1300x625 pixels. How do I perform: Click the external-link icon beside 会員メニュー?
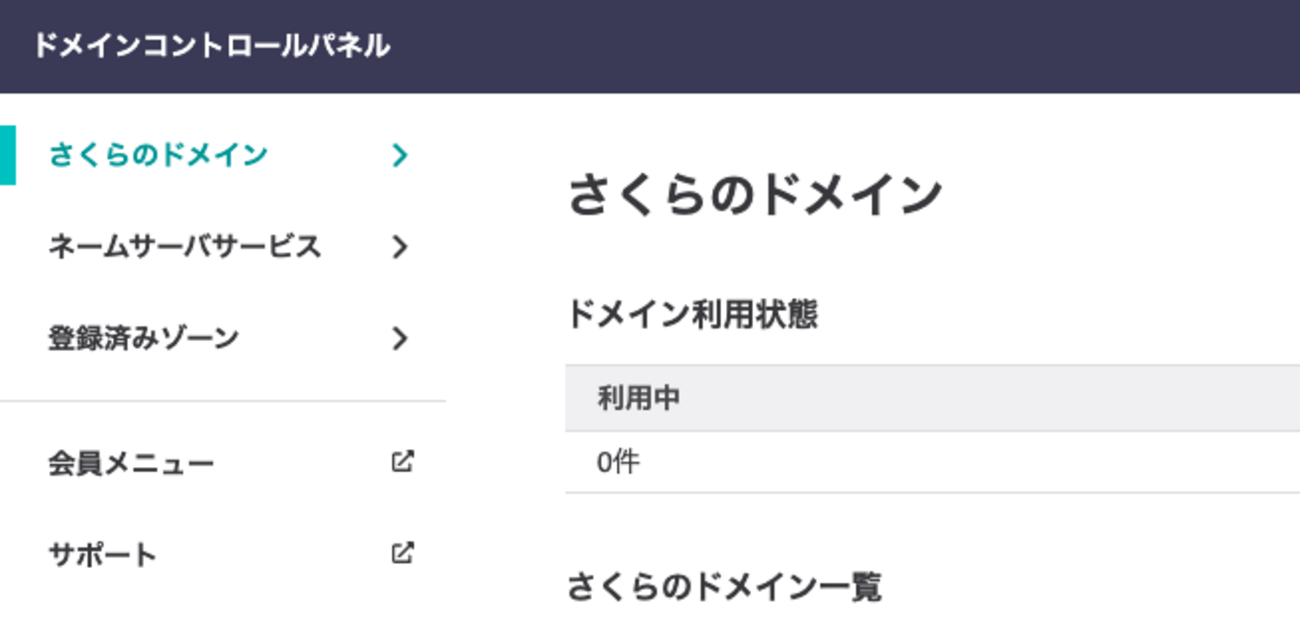coord(402,462)
